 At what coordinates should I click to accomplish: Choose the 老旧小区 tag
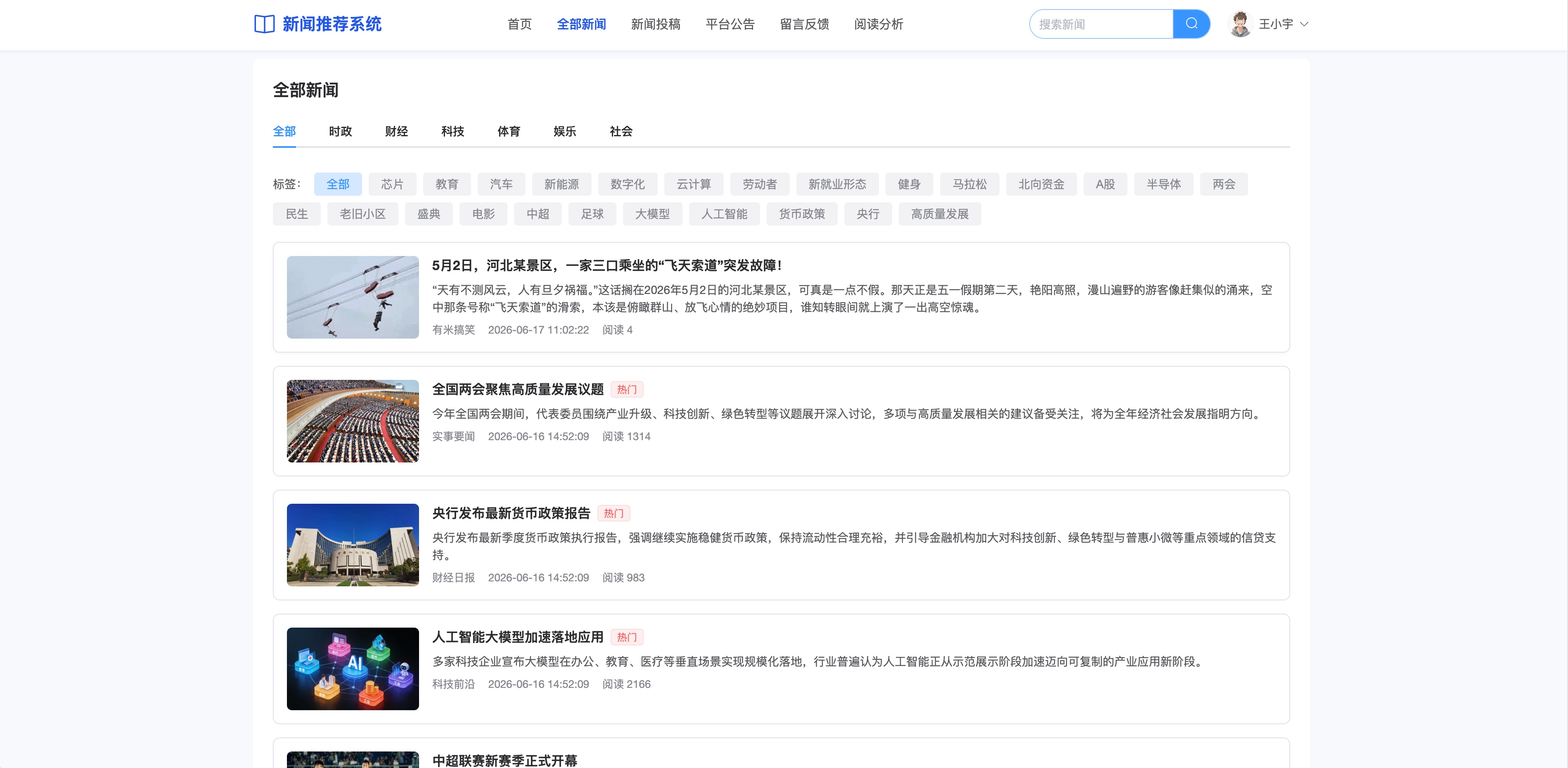(362, 213)
